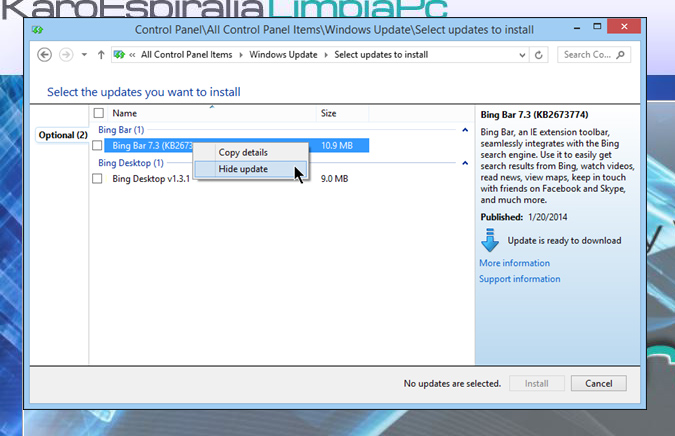The width and height of the screenshot is (675, 436).
Task: Sort list by Name column header
Action: tap(212, 113)
